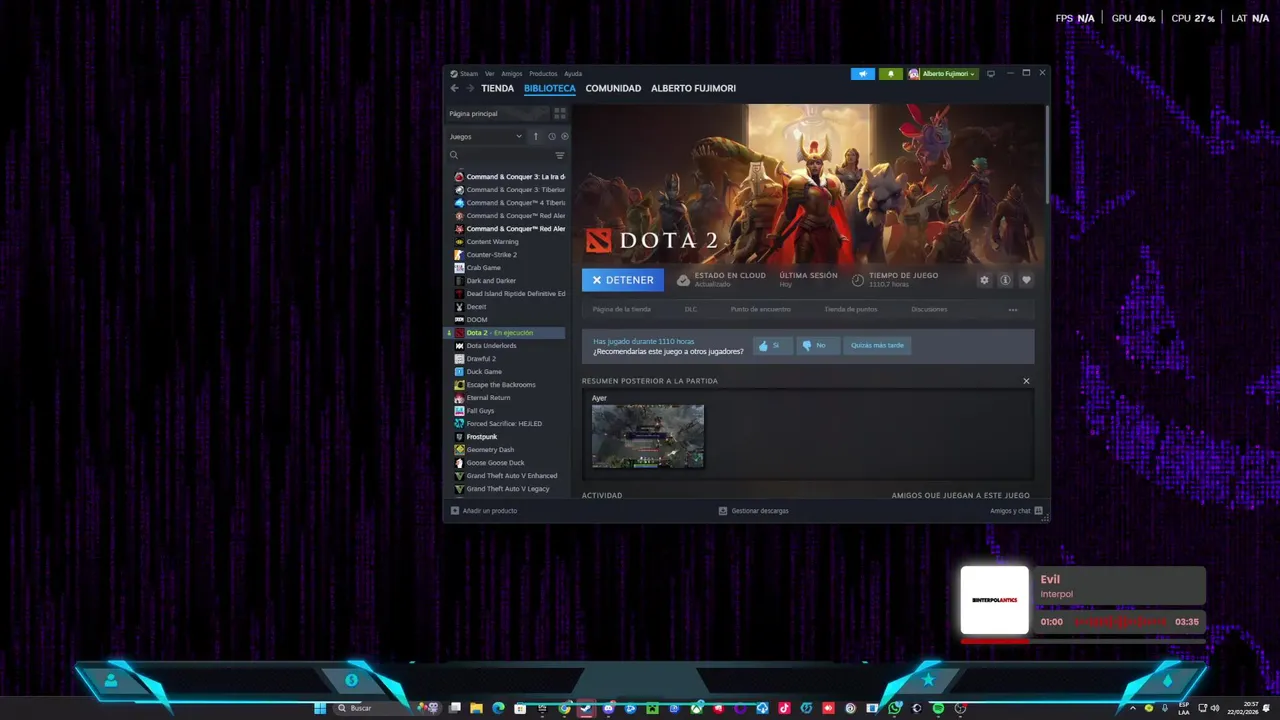Open Alberto Fujimori account dropdown
The image size is (1280, 720).
942,74
